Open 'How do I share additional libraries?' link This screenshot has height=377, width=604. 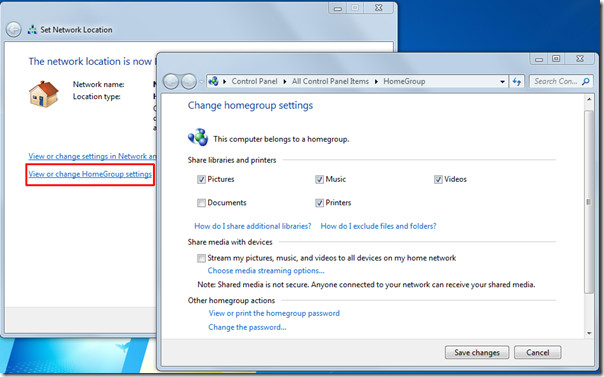(253, 226)
